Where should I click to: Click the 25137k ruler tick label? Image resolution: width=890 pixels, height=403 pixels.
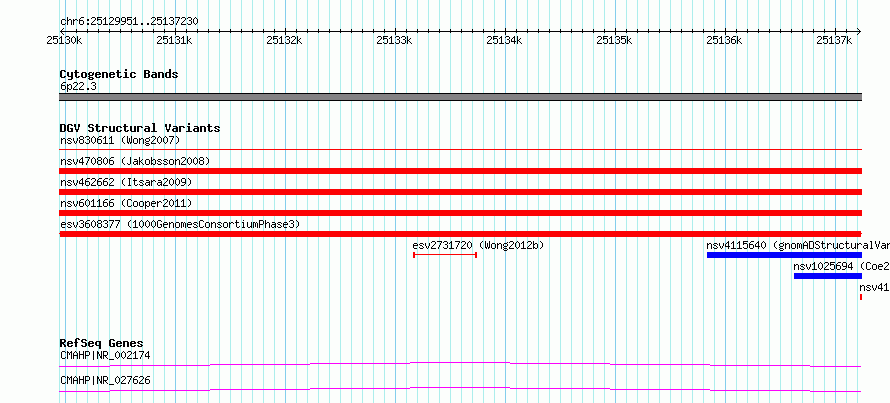pyautogui.click(x=835, y=40)
